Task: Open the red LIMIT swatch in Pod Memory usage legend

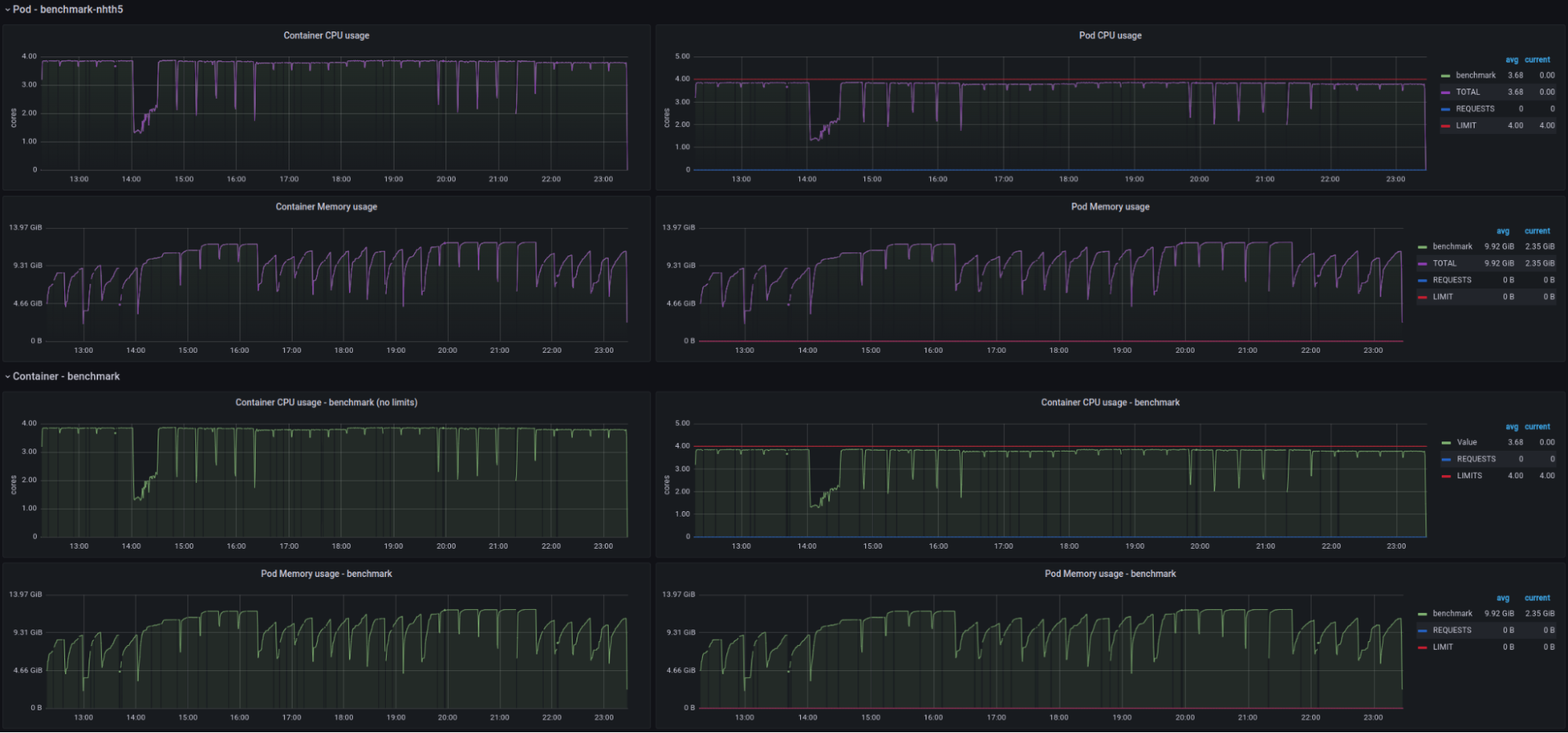Action: tap(1422, 298)
